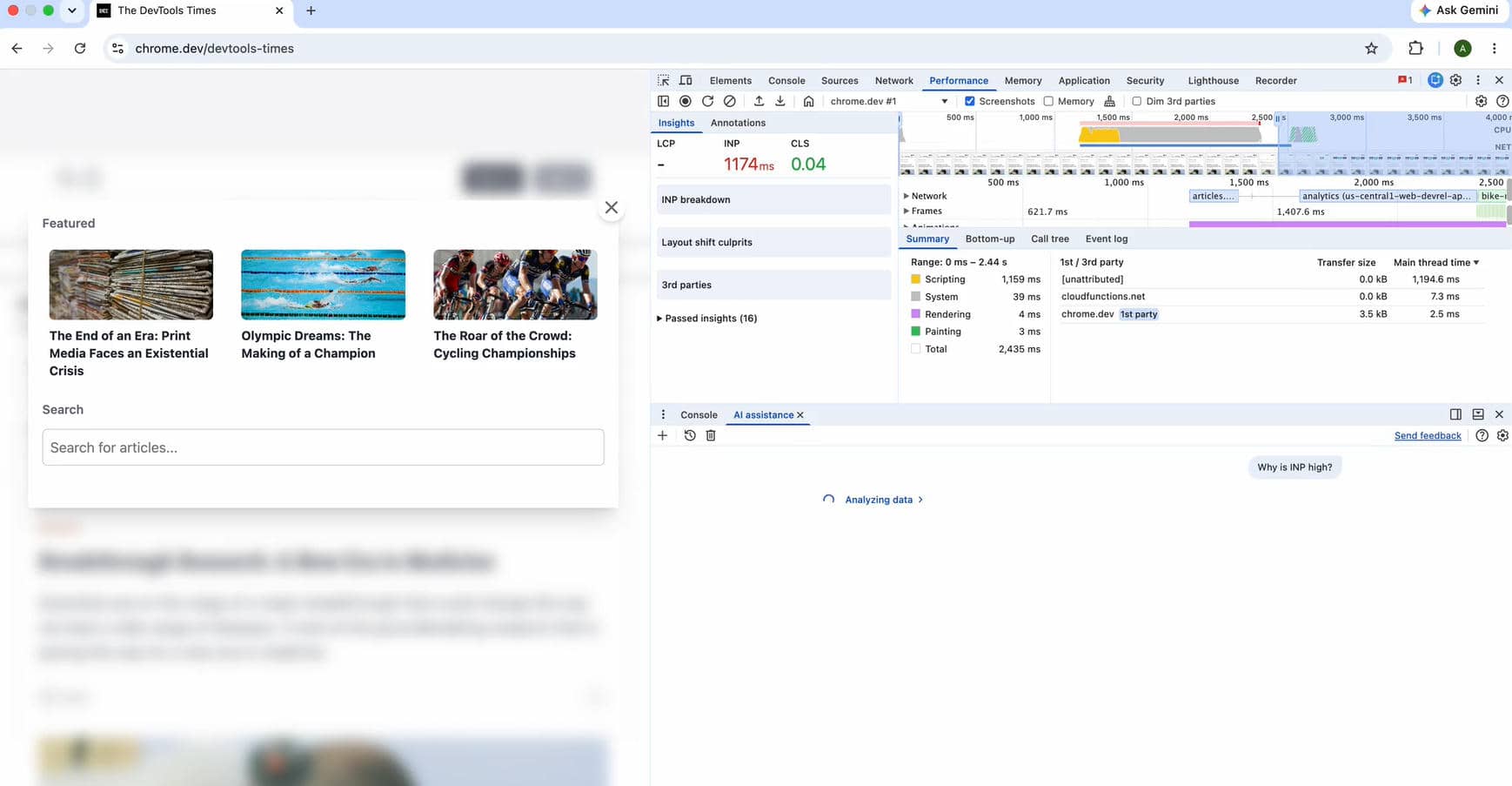Click the Send feedback link
The height and width of the screenshot is (786, 1512).
coord(1428,435)
